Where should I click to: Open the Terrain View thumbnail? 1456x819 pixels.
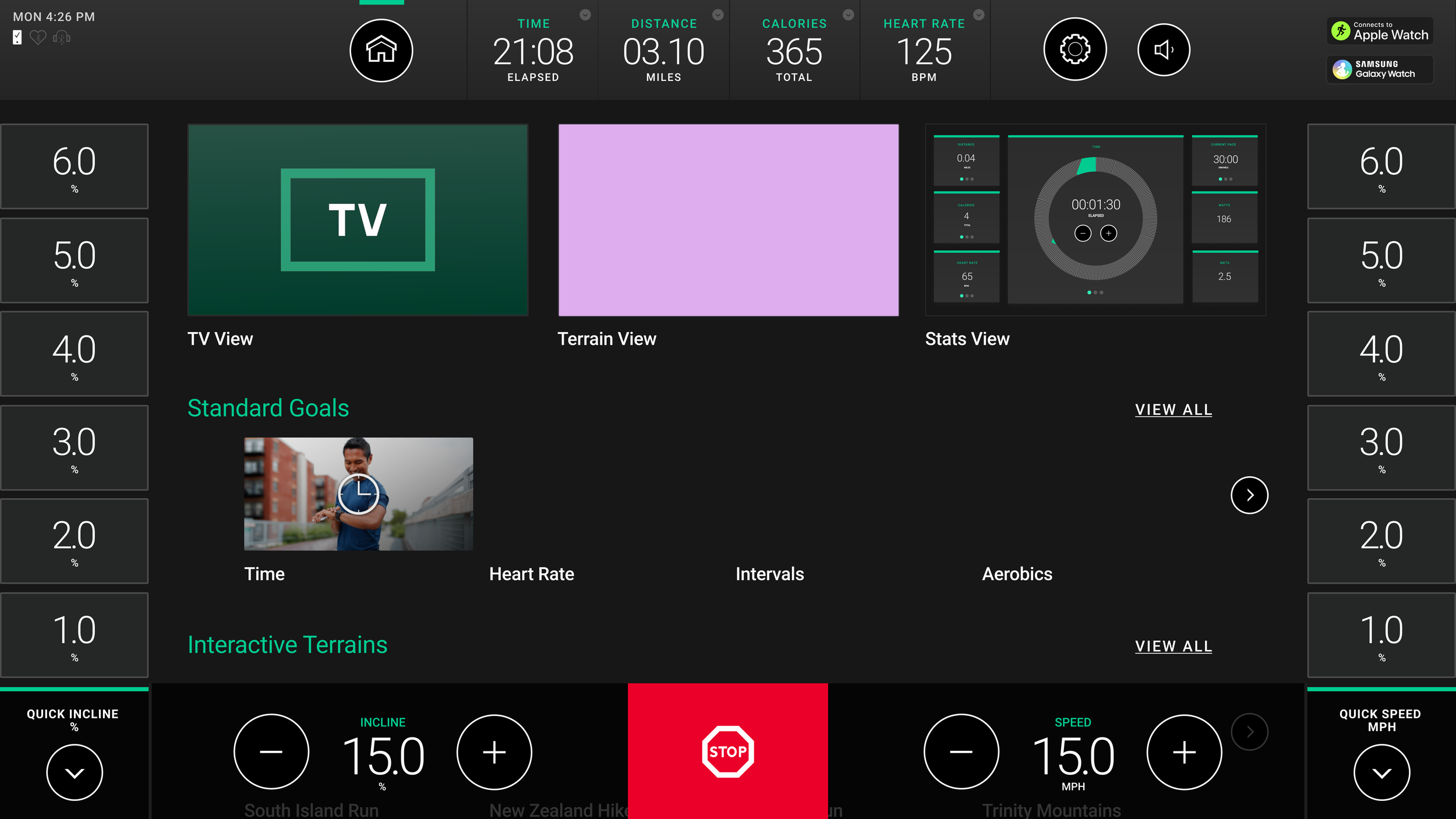click(728, 220)
